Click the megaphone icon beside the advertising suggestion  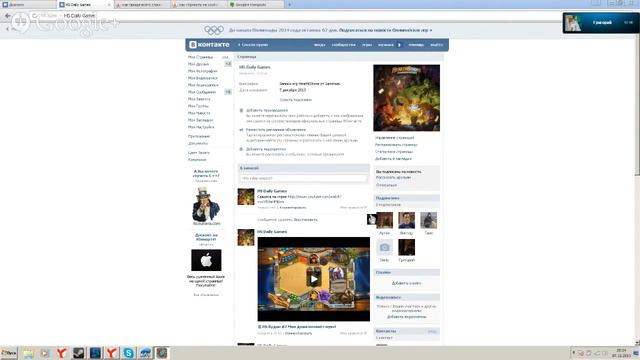point(241,130)
